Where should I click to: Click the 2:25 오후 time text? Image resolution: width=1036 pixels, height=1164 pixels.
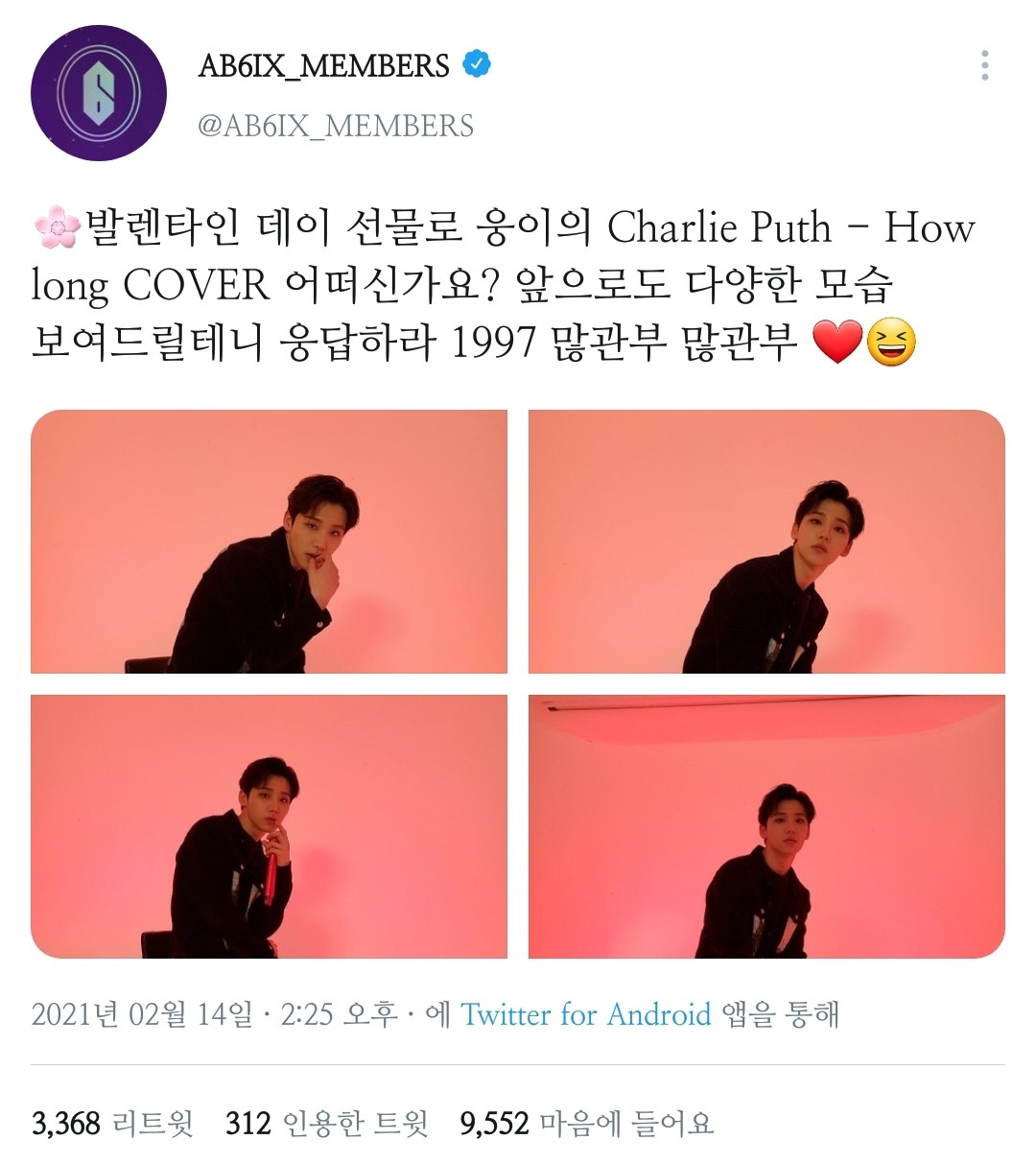coord(339,1014)
